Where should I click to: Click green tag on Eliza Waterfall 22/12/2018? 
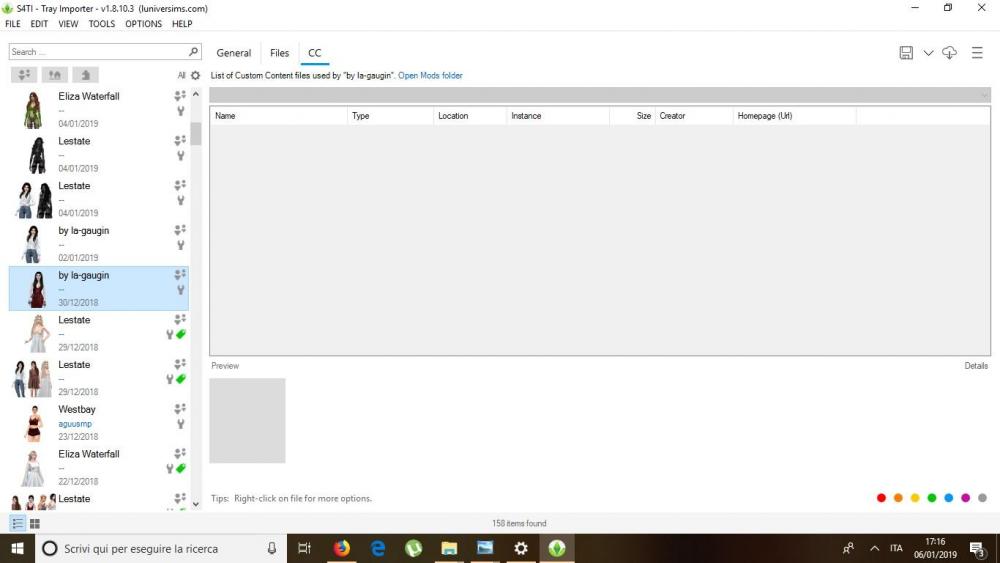(181, 469)
